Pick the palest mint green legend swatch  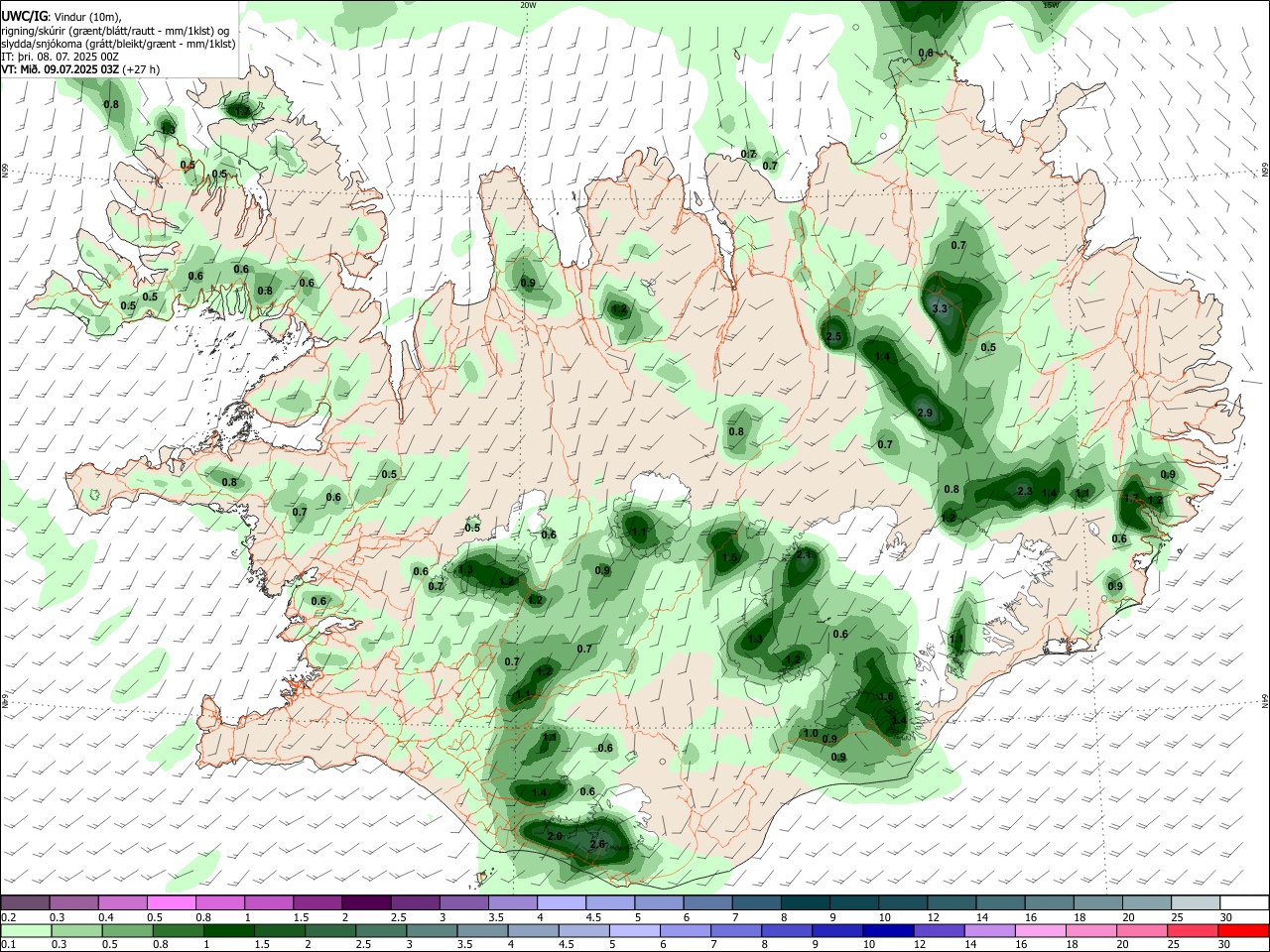pyautogui.click(x=25, y=930)
